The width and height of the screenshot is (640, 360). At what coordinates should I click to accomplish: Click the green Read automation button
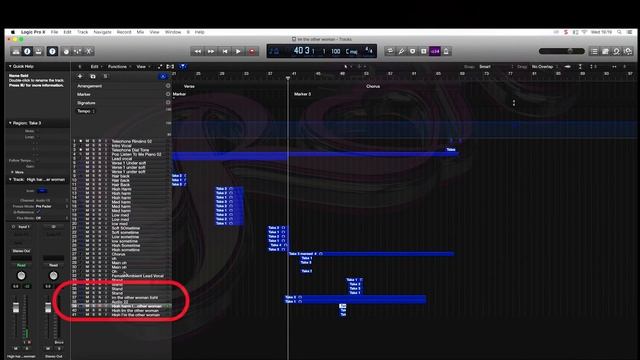coord(21,265)
